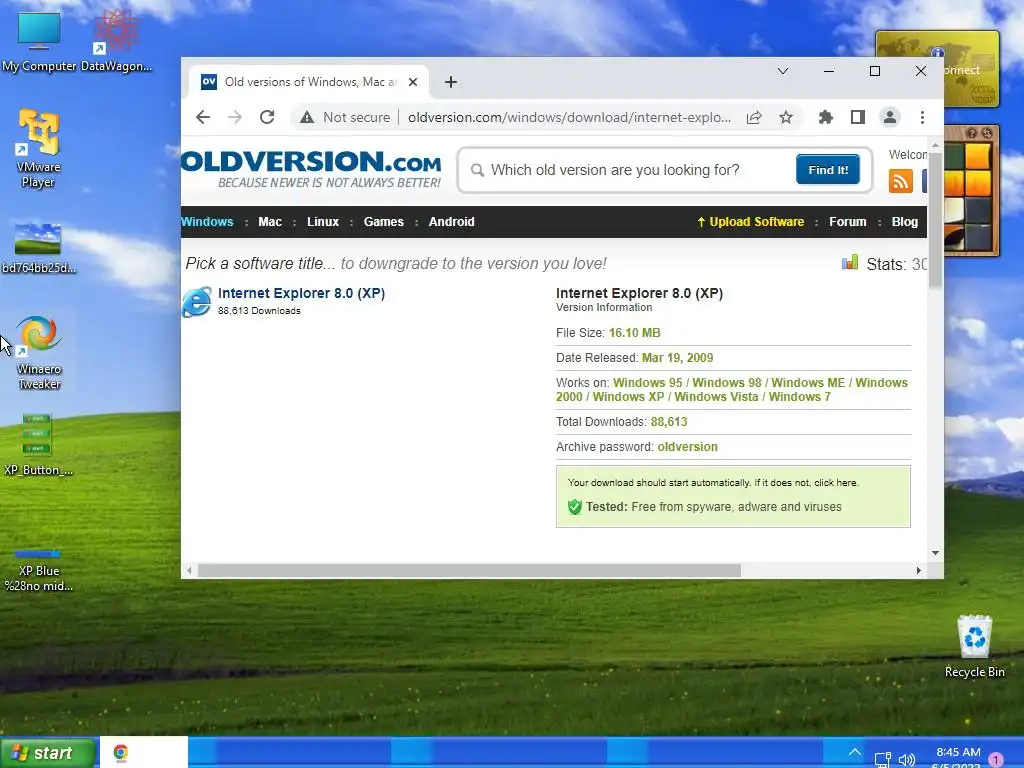Screen dimensions: 1024x768
Task: Click the browser forward arrow
Action: pos(235,118)
